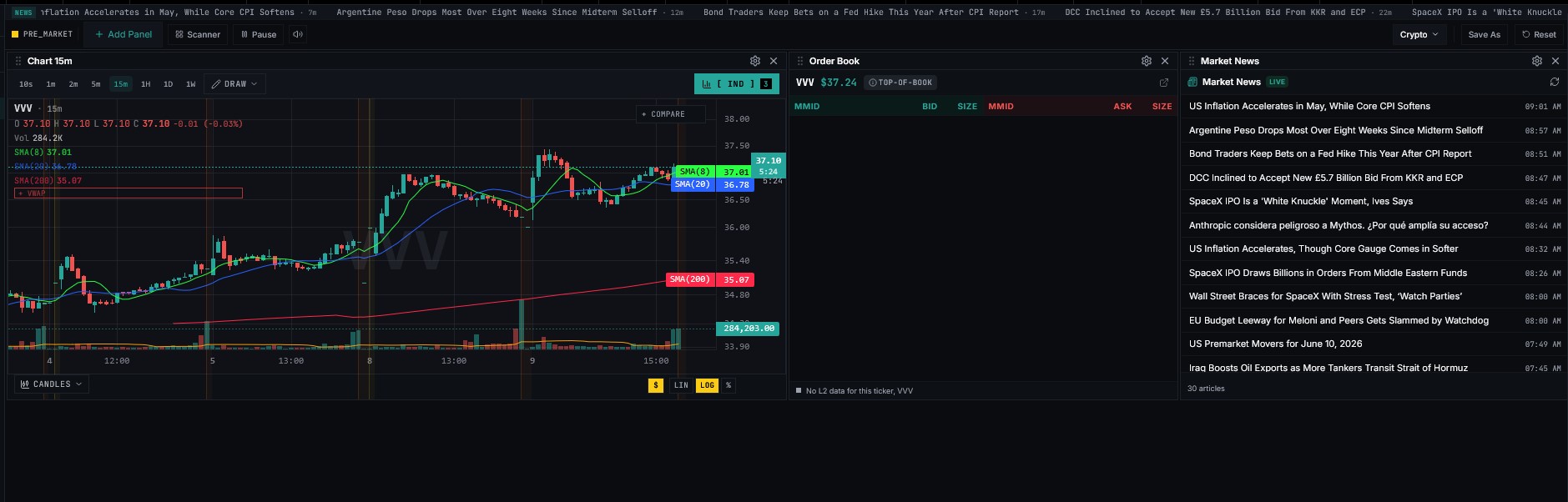The image size is (1568, 502).
Task: Click Save As button
Action: click(1484, 34)
